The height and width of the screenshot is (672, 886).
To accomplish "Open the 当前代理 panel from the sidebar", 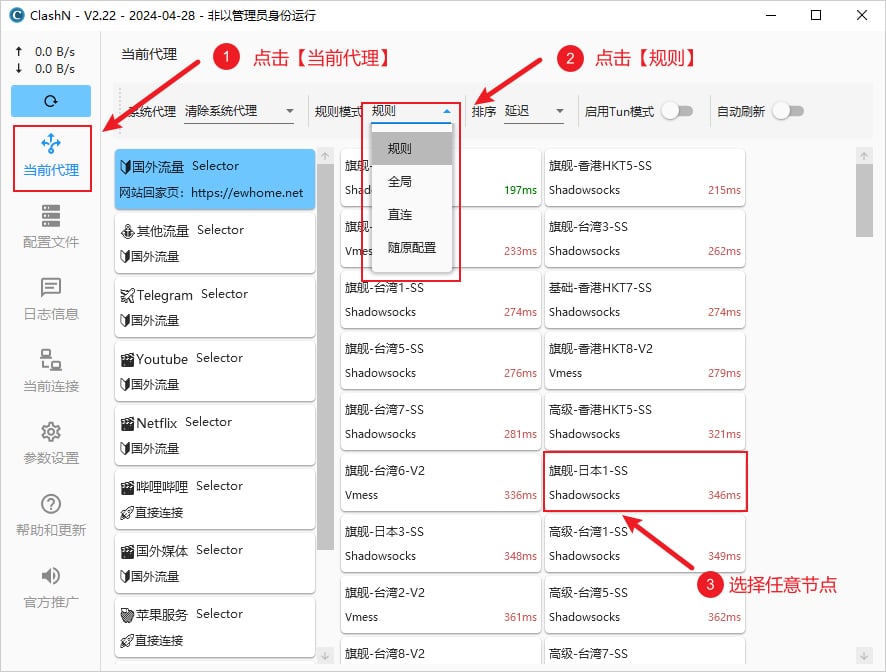I will click(50, 158).
